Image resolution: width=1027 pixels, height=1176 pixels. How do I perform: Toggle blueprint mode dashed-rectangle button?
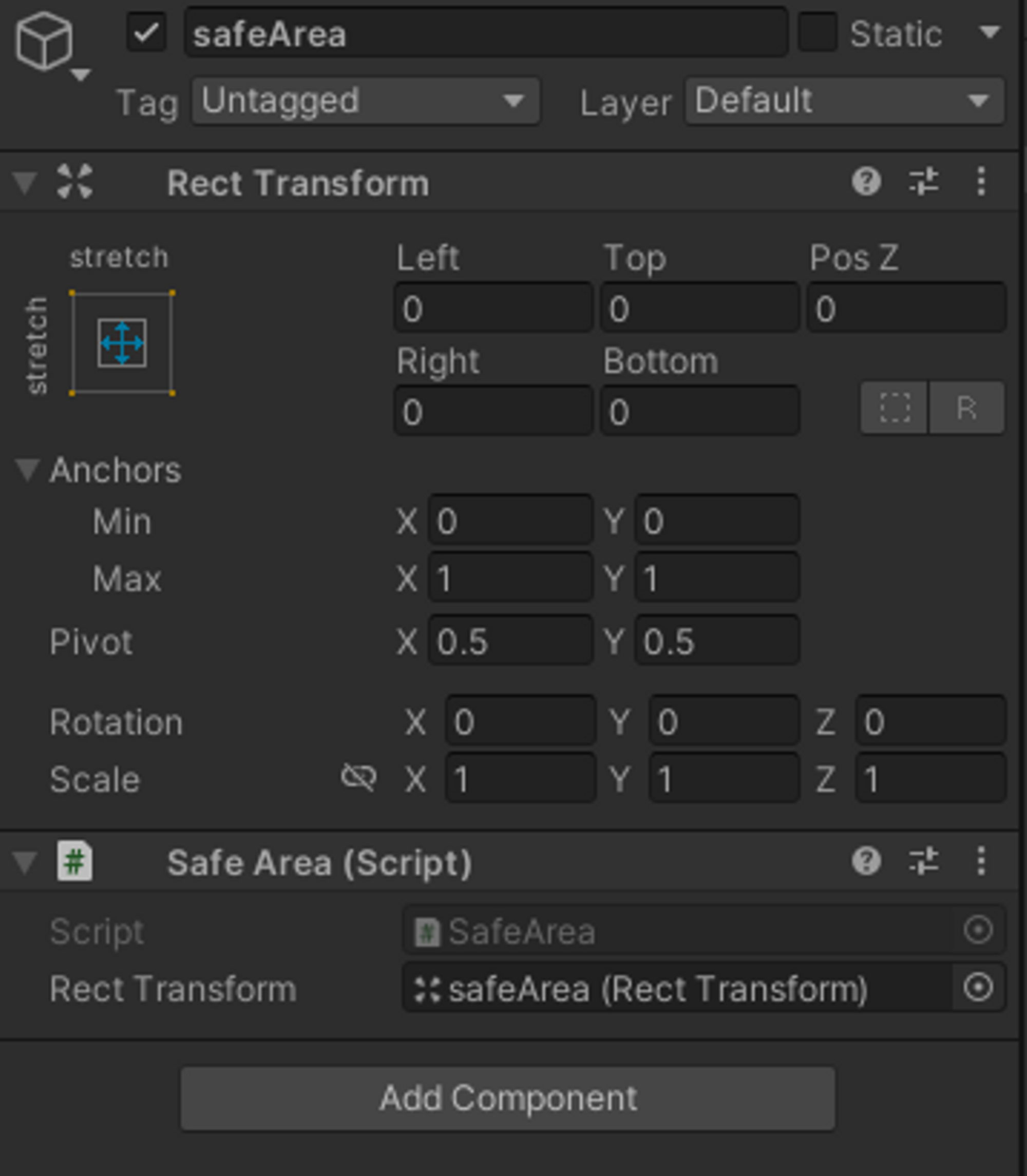894,408
